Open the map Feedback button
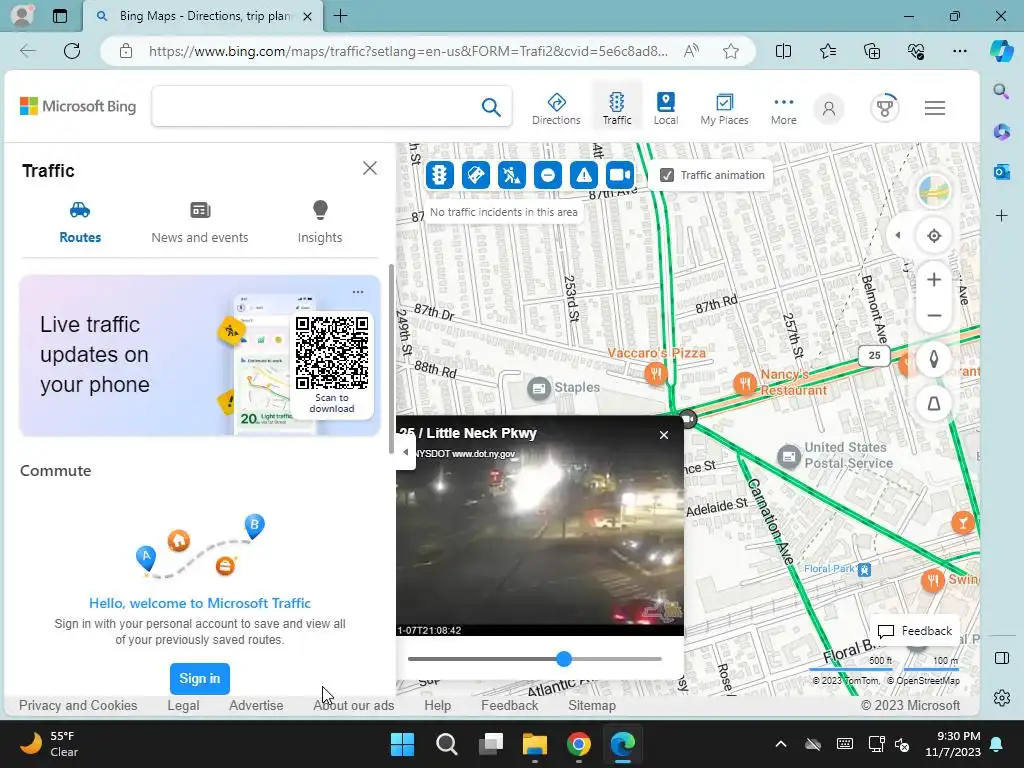Screen dimensions: 1024x768 914,631
